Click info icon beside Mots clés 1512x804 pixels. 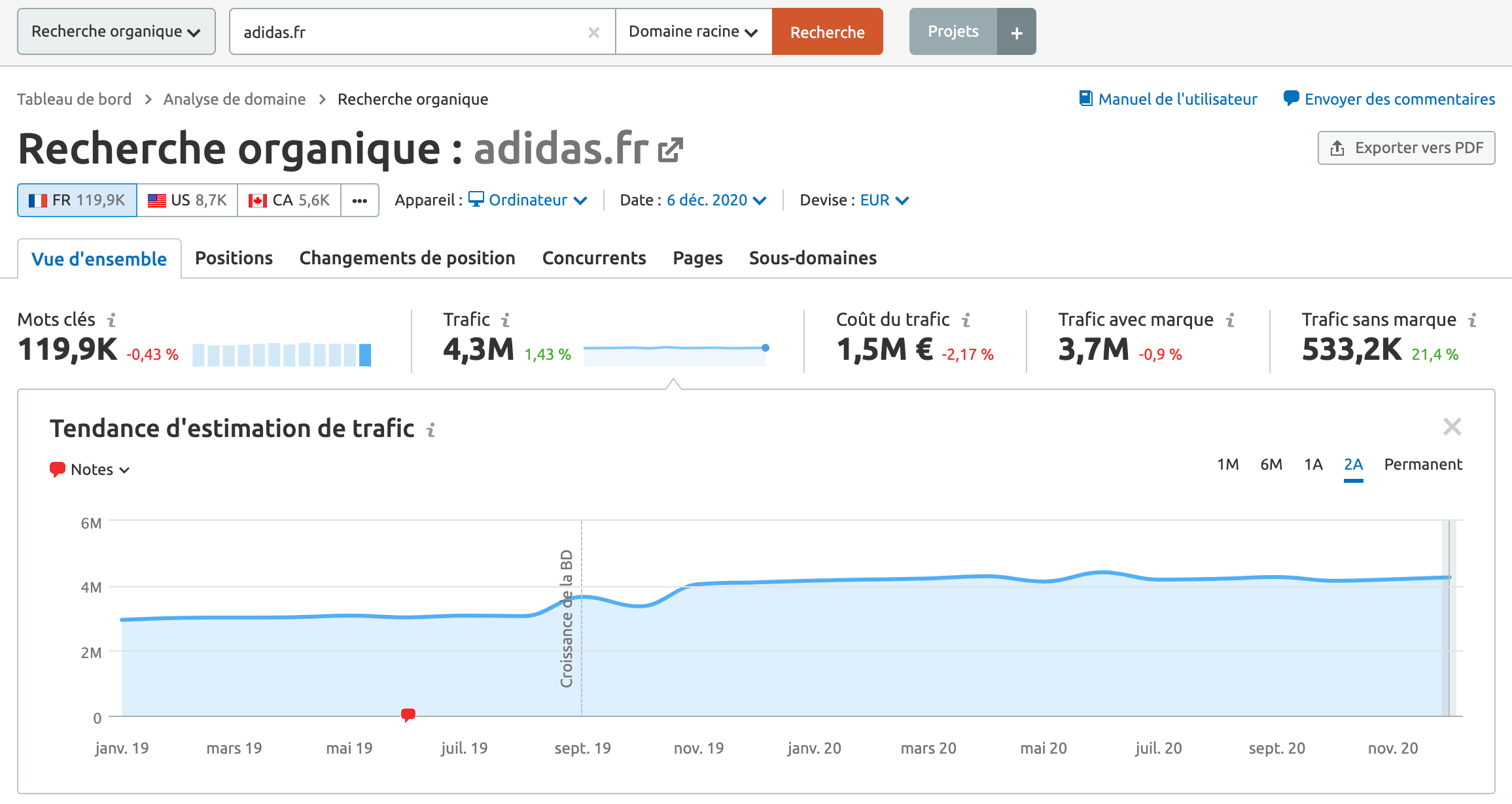tap(112, 320)
